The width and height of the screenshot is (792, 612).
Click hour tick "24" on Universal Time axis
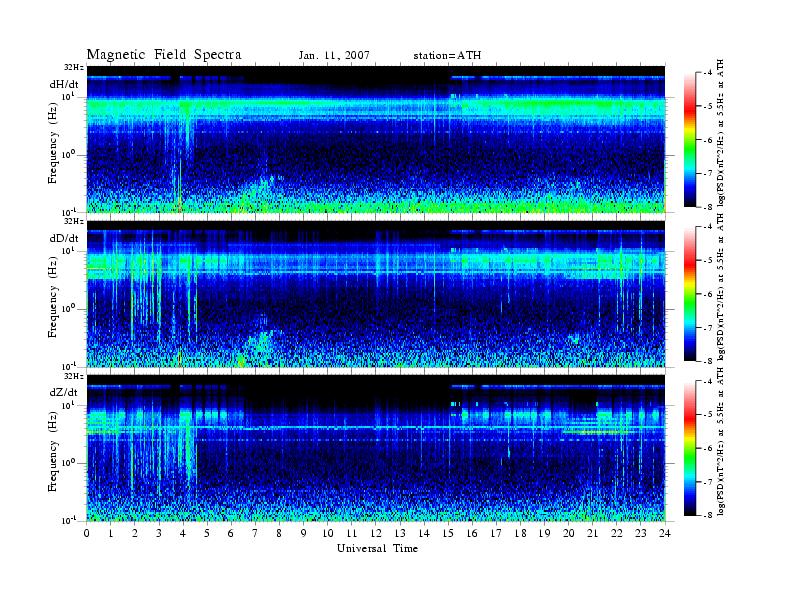[665, 534]
